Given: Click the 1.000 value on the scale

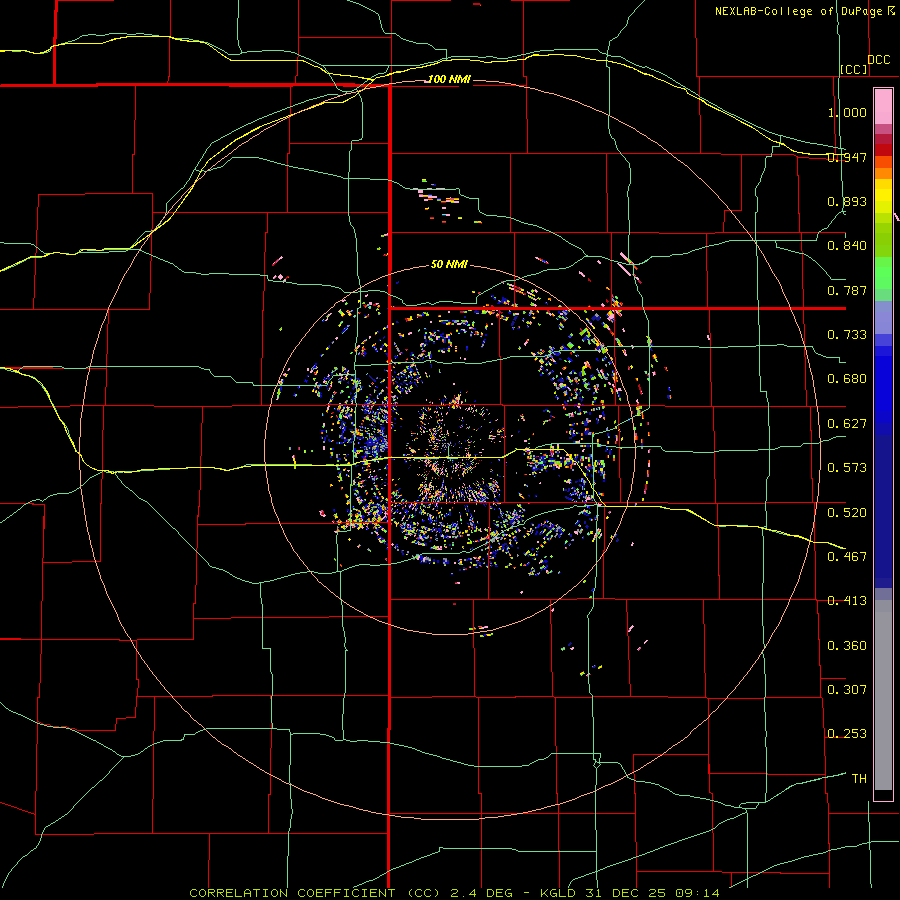Looking at the screenshot, I should coord(847,112).
